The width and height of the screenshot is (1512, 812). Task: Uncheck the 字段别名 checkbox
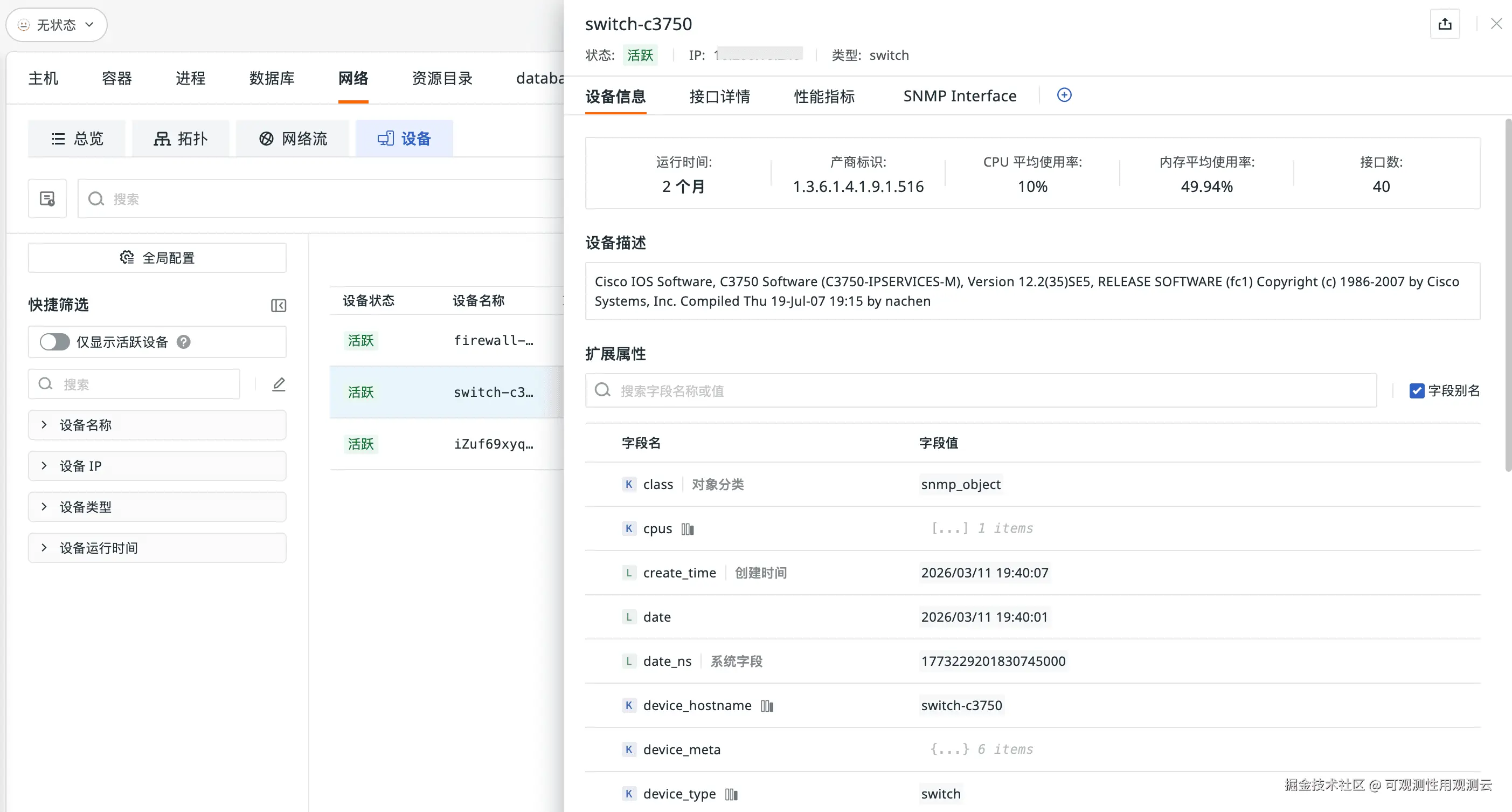click(1416, 391)
